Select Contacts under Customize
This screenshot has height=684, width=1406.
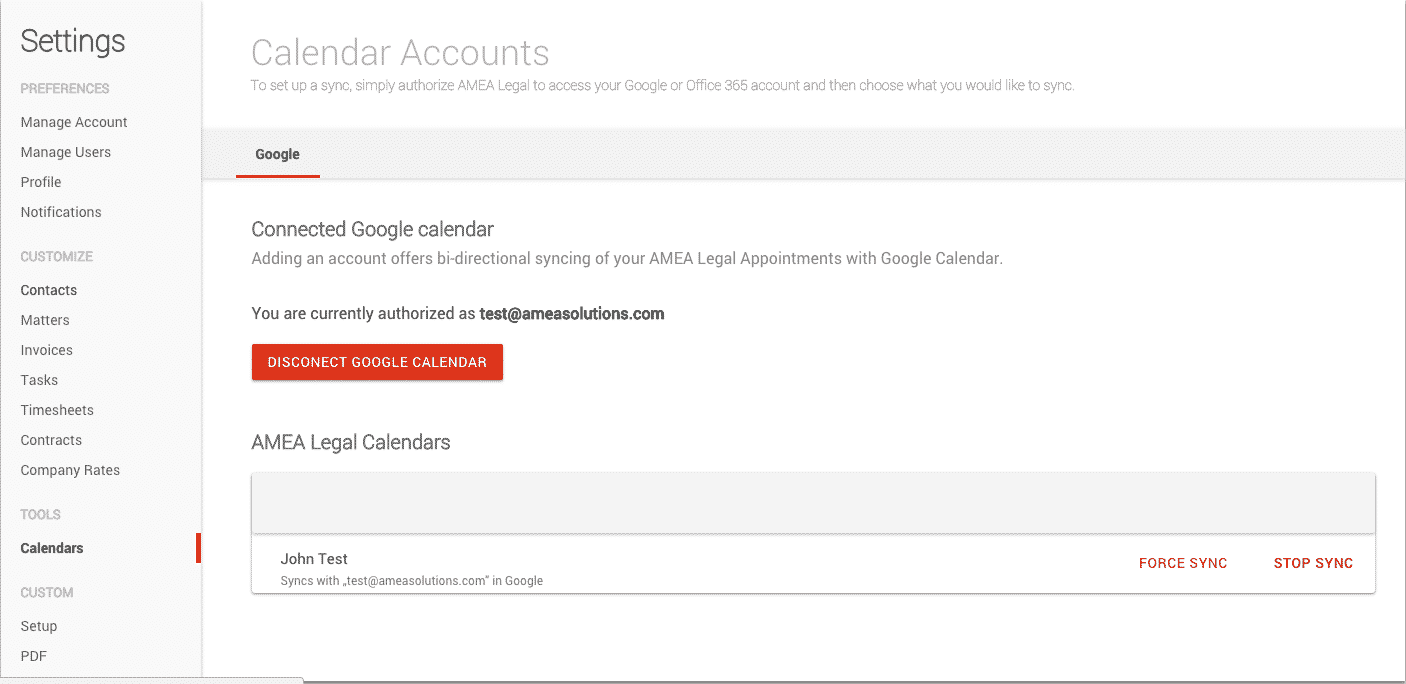49,290
